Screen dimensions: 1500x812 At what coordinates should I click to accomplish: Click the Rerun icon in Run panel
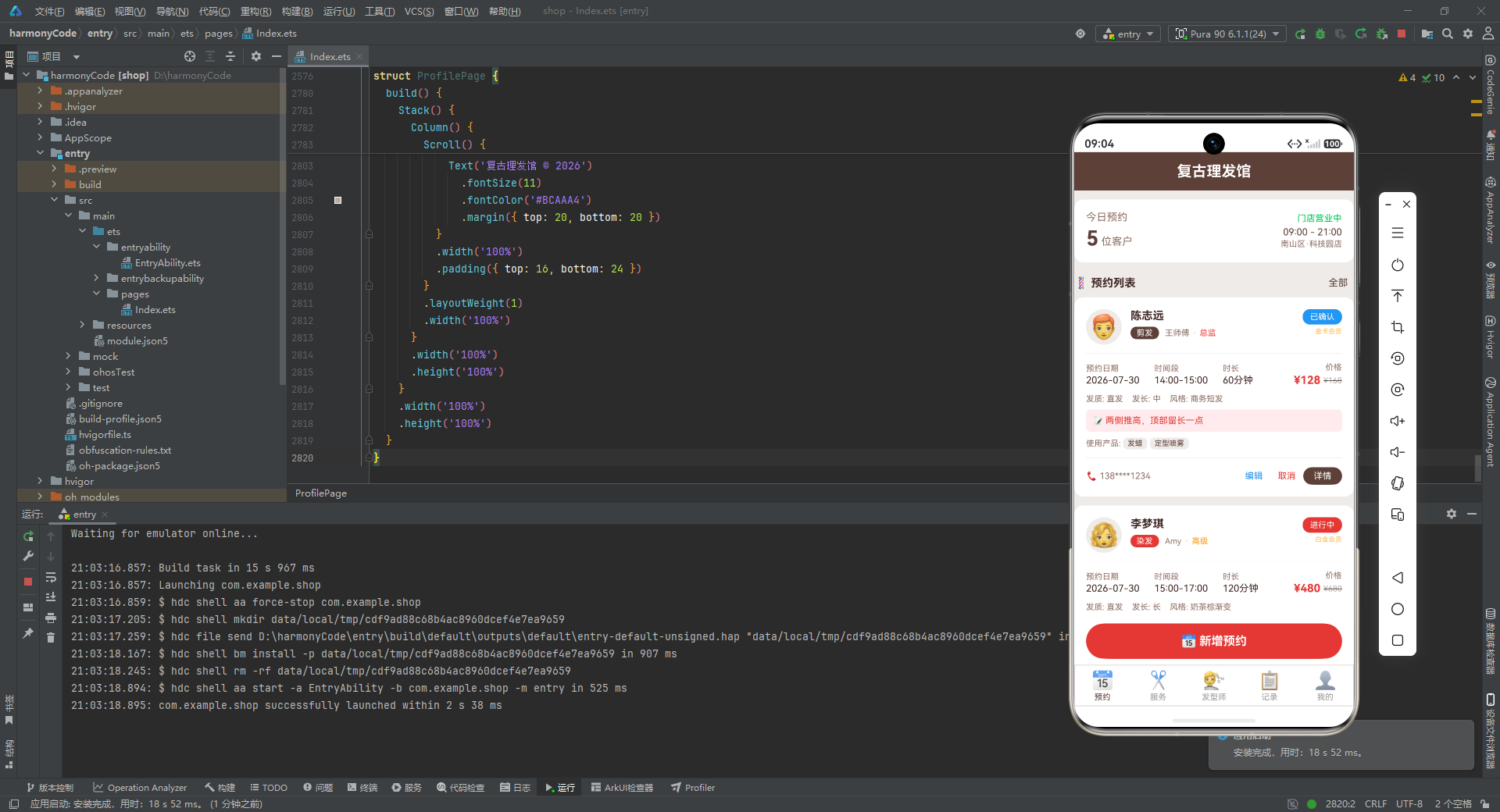tap(28, 536)
